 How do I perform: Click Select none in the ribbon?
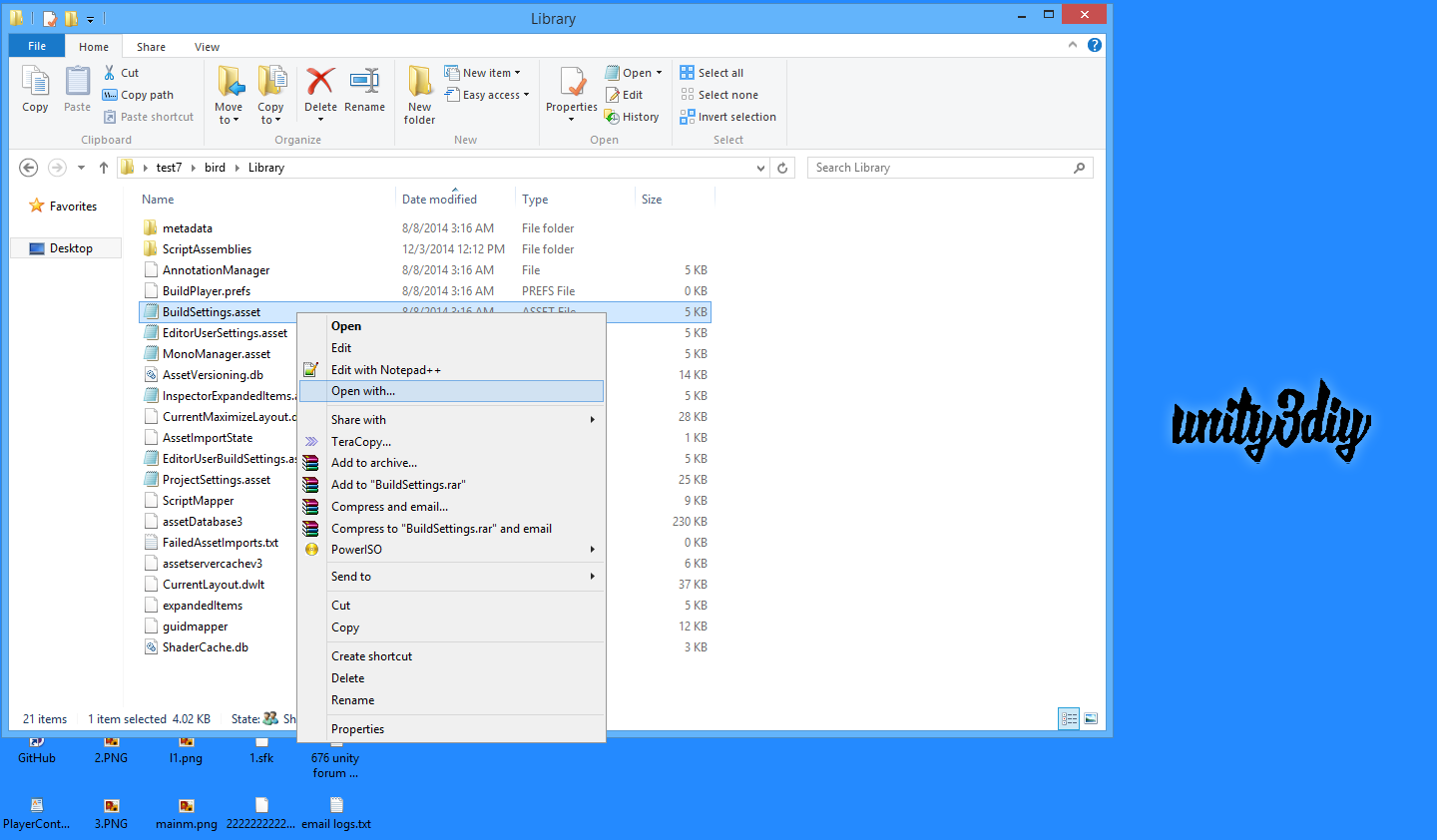coord(718,95)
